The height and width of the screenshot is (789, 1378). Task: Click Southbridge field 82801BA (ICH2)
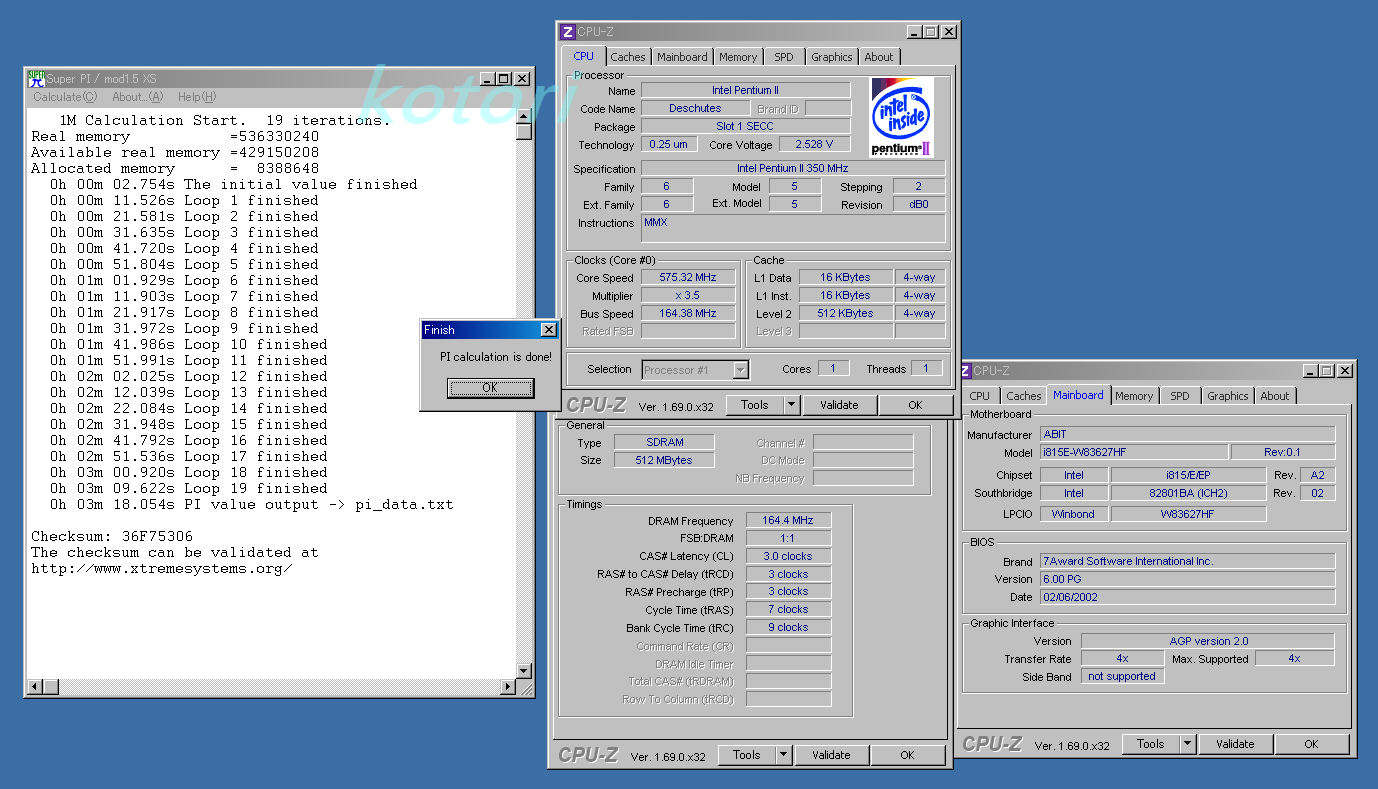pos(1188,494)
